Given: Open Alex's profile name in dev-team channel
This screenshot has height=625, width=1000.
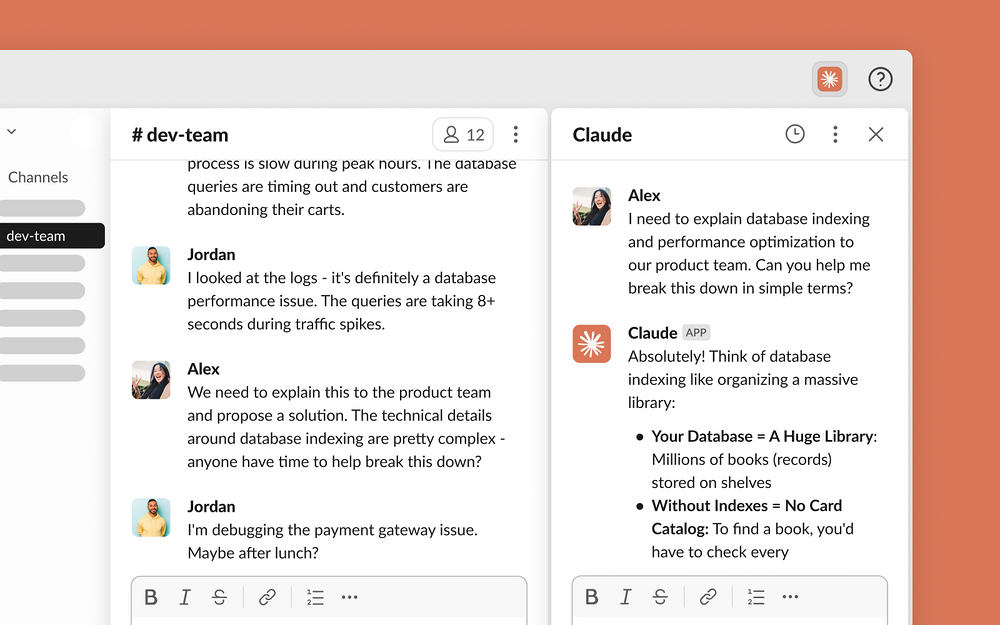Looking at the screenshot, I should 203,369.
